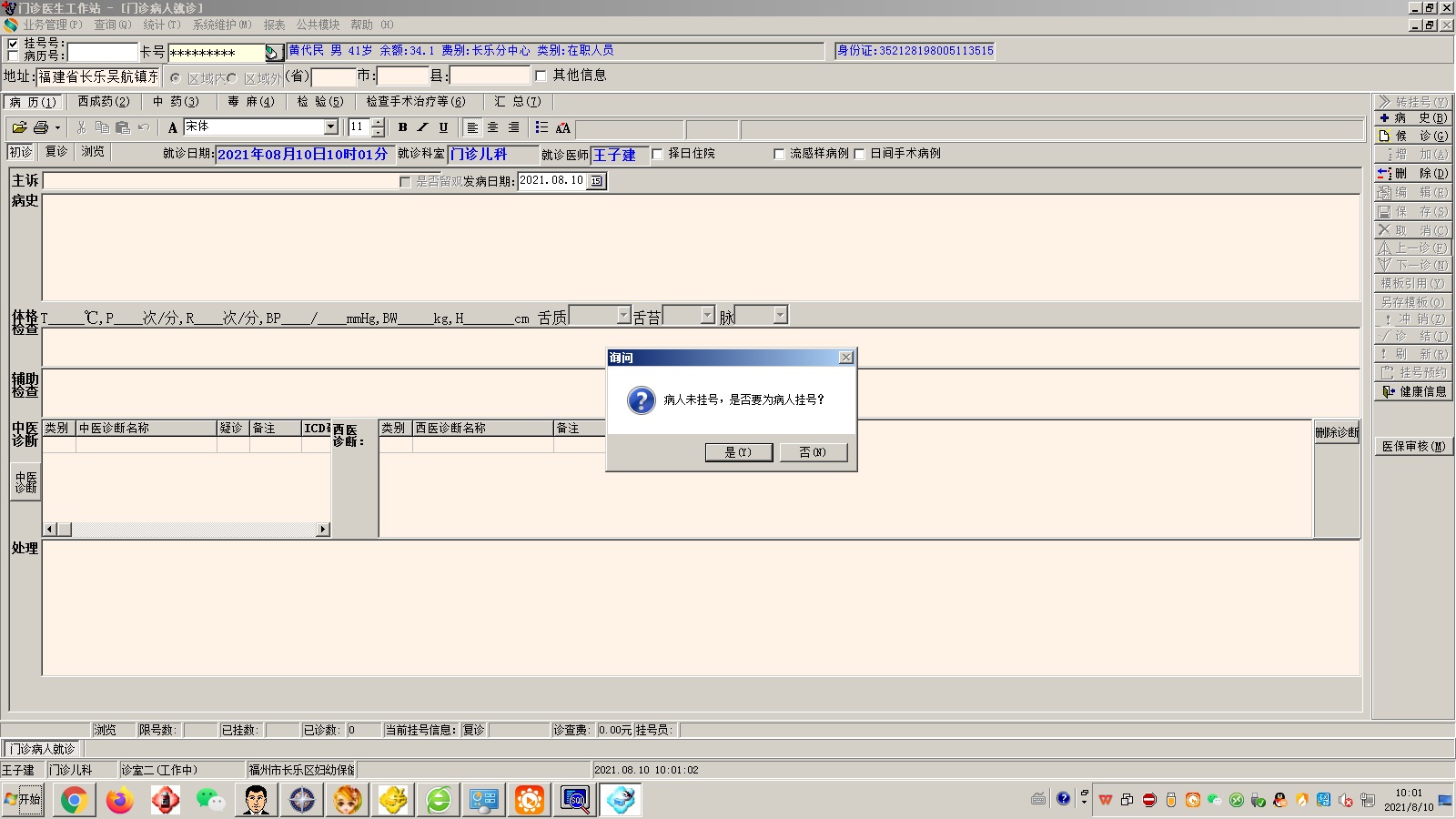1456x819 pixels.
Task: Expand the 脉 dropdown
Action: pos(780,315)
